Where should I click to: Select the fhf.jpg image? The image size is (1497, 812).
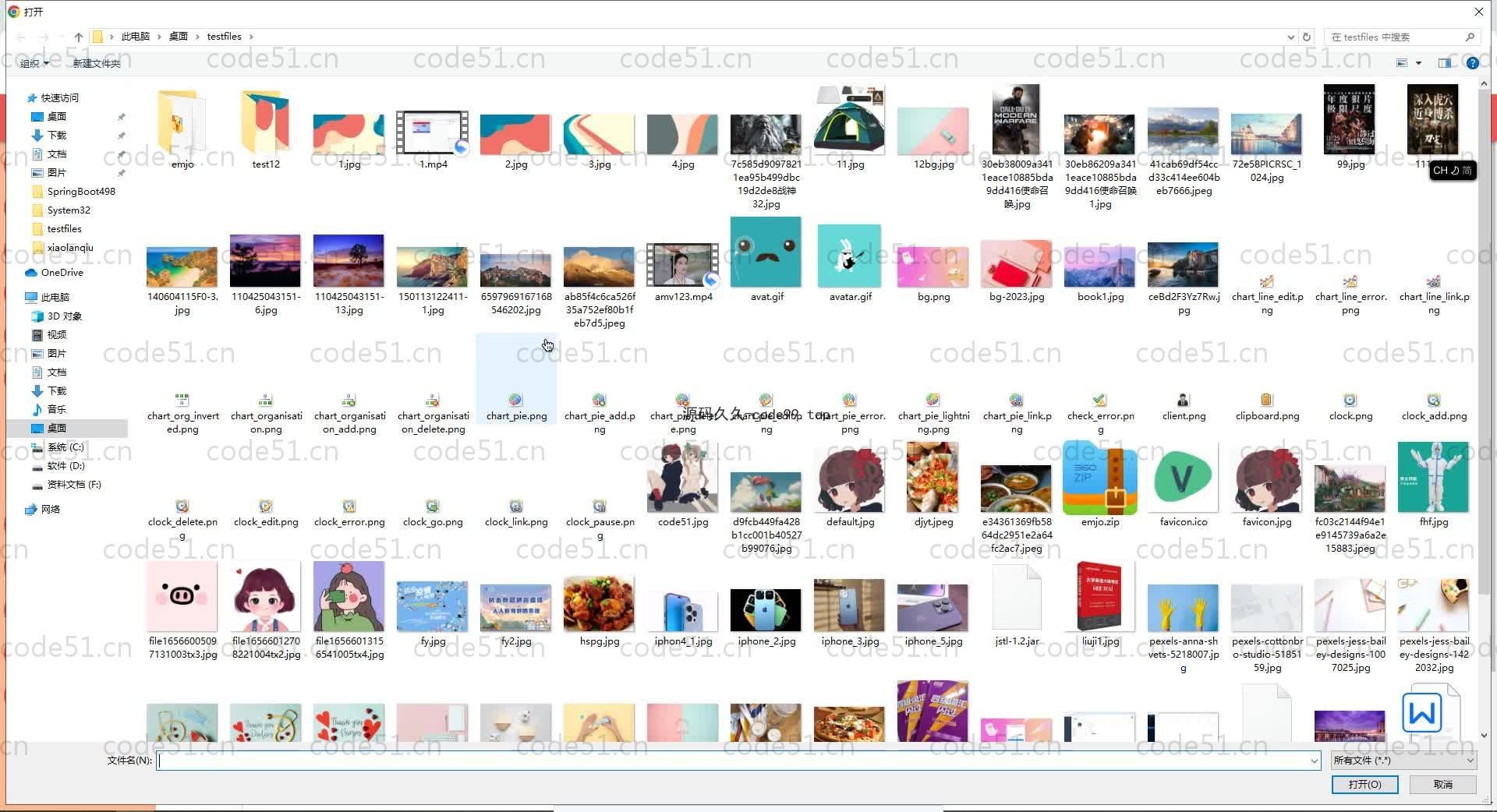[x=1434, y=477]
